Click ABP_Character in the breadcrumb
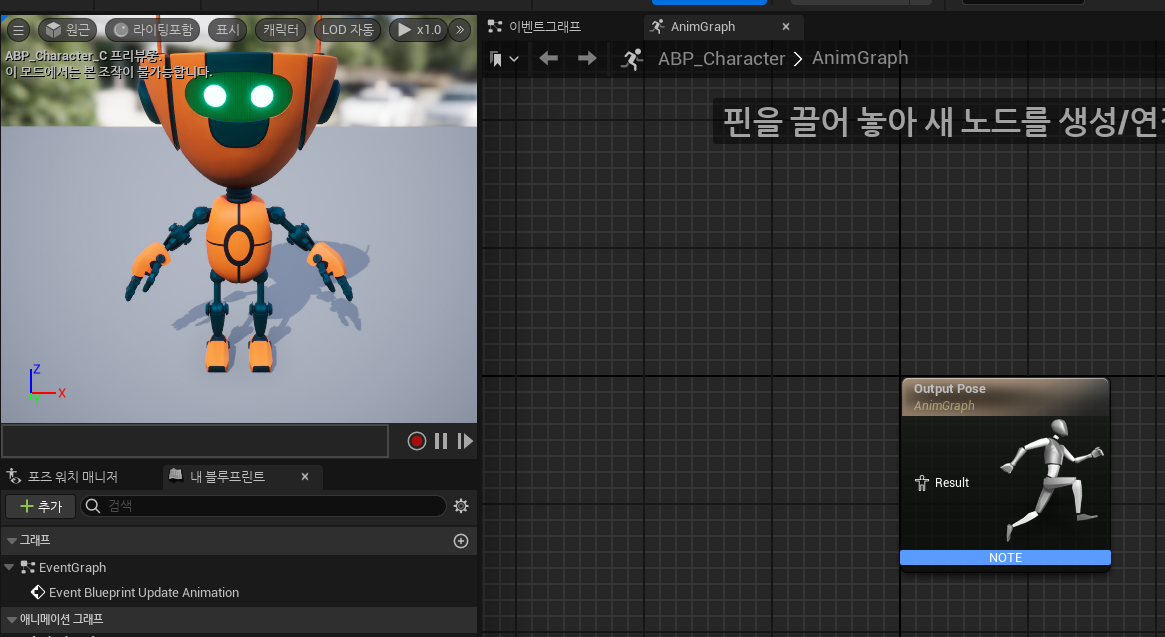Image resolution: width=1165 pixels, height=637 pixels. pyautogui.click(x=721, y=59)
